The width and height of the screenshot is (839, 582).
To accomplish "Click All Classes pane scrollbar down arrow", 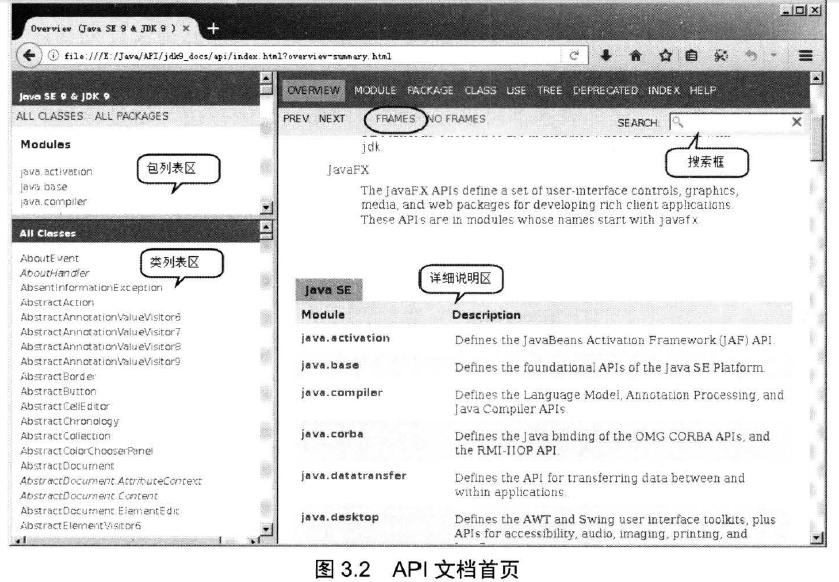I will (x=266, y=530).
